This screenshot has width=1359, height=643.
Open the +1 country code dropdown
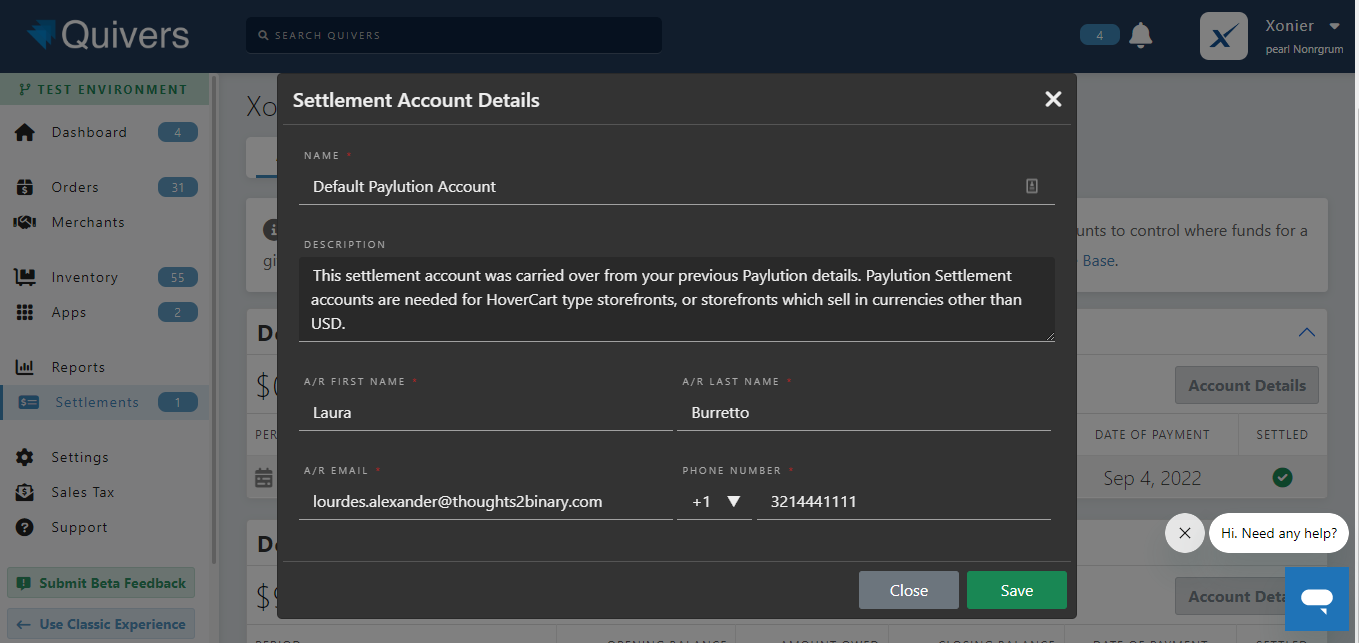pyautogui.click(x=714, y=501)
